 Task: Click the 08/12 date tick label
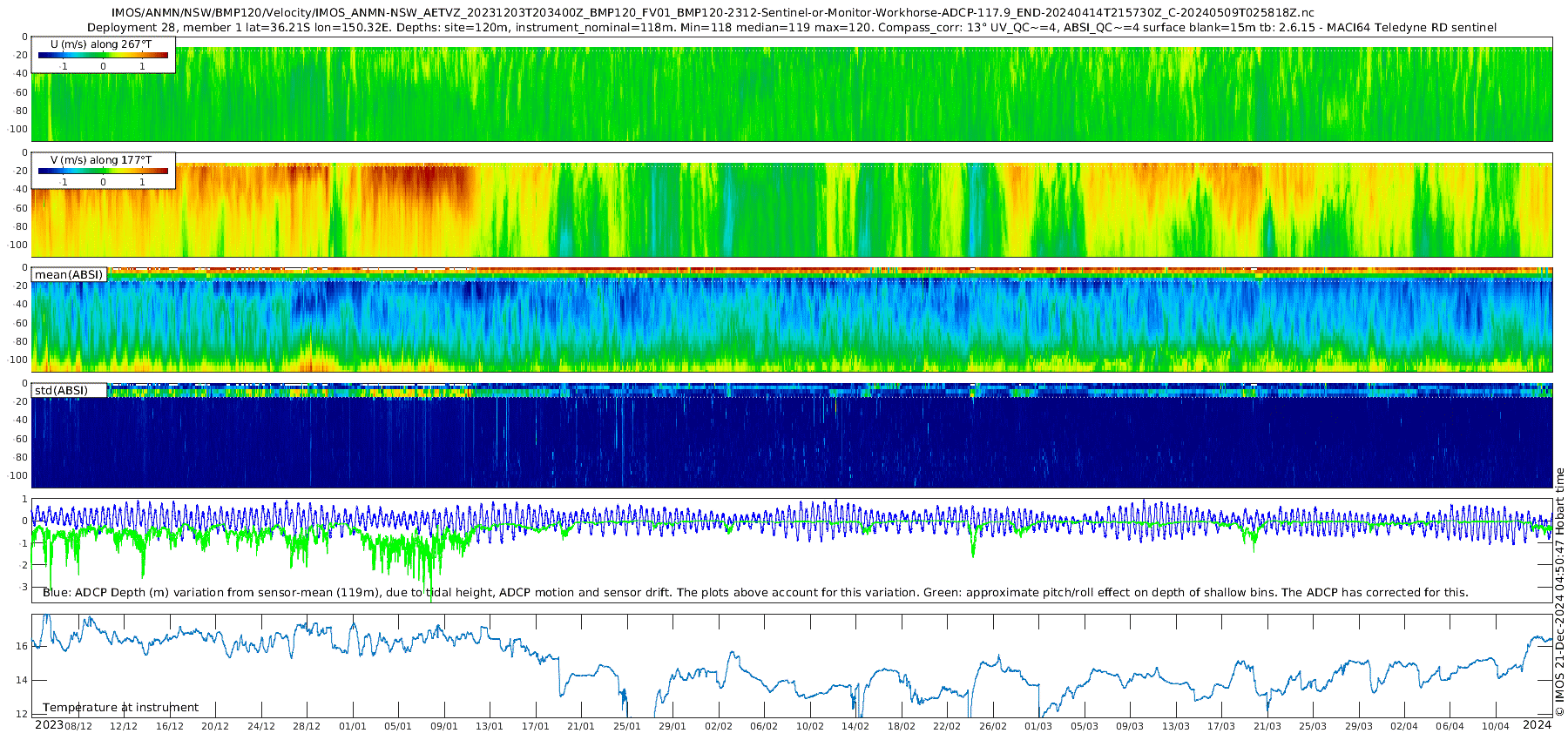(x=78, y=726)
